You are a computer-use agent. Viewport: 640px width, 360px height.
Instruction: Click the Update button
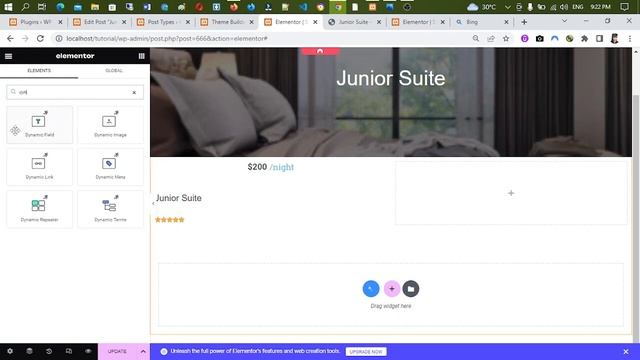(117, 351)
